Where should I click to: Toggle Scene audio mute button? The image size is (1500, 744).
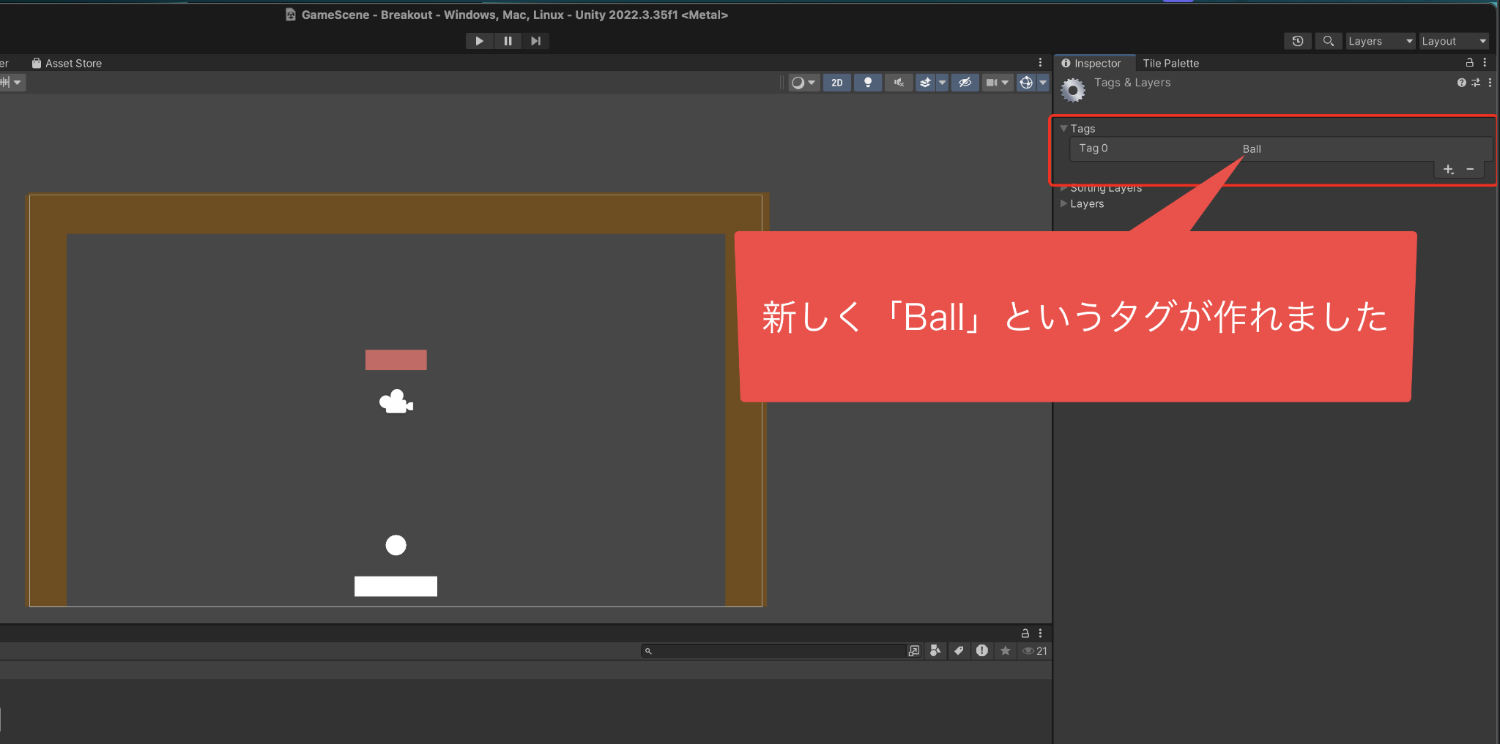[899, 83]
